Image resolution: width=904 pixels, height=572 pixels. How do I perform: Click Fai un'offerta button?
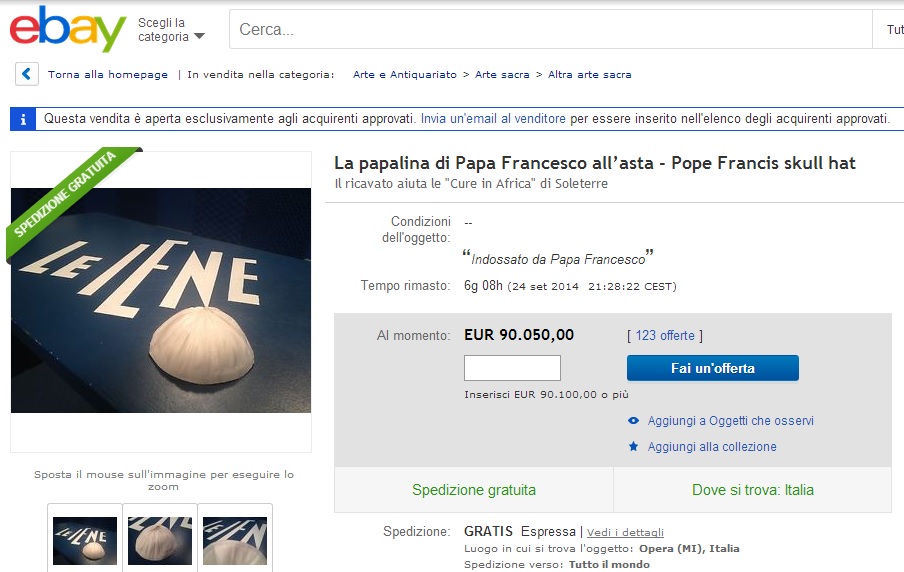click(713, 368)
